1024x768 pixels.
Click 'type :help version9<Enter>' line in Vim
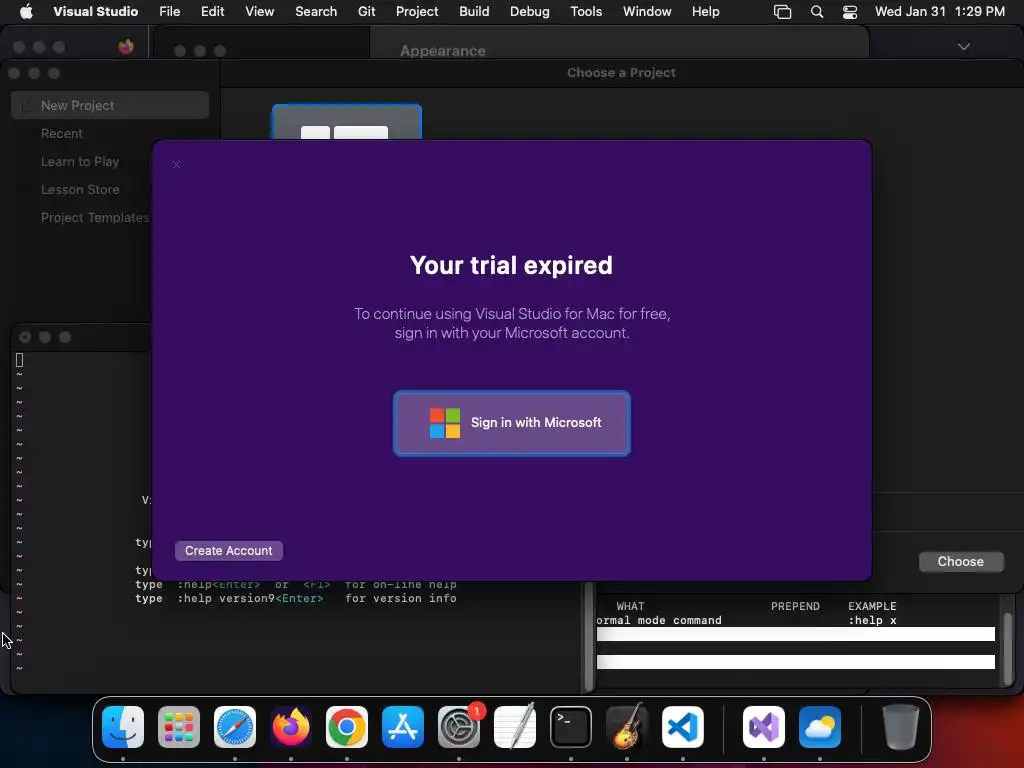pos(296,598)
